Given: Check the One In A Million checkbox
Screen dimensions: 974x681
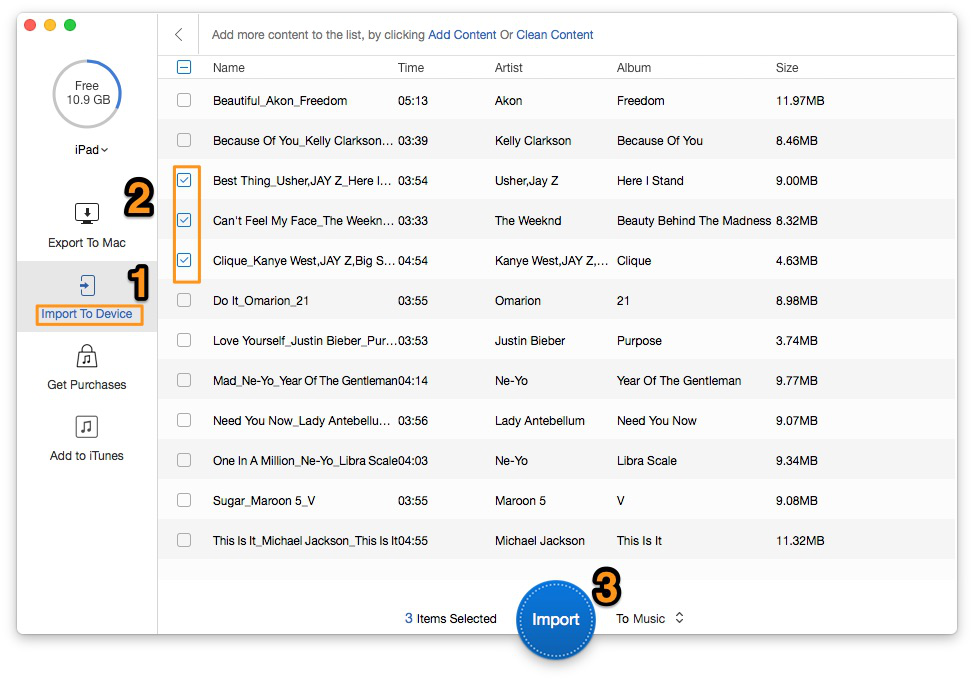Looking at the screenshot, I should (184, 460).
